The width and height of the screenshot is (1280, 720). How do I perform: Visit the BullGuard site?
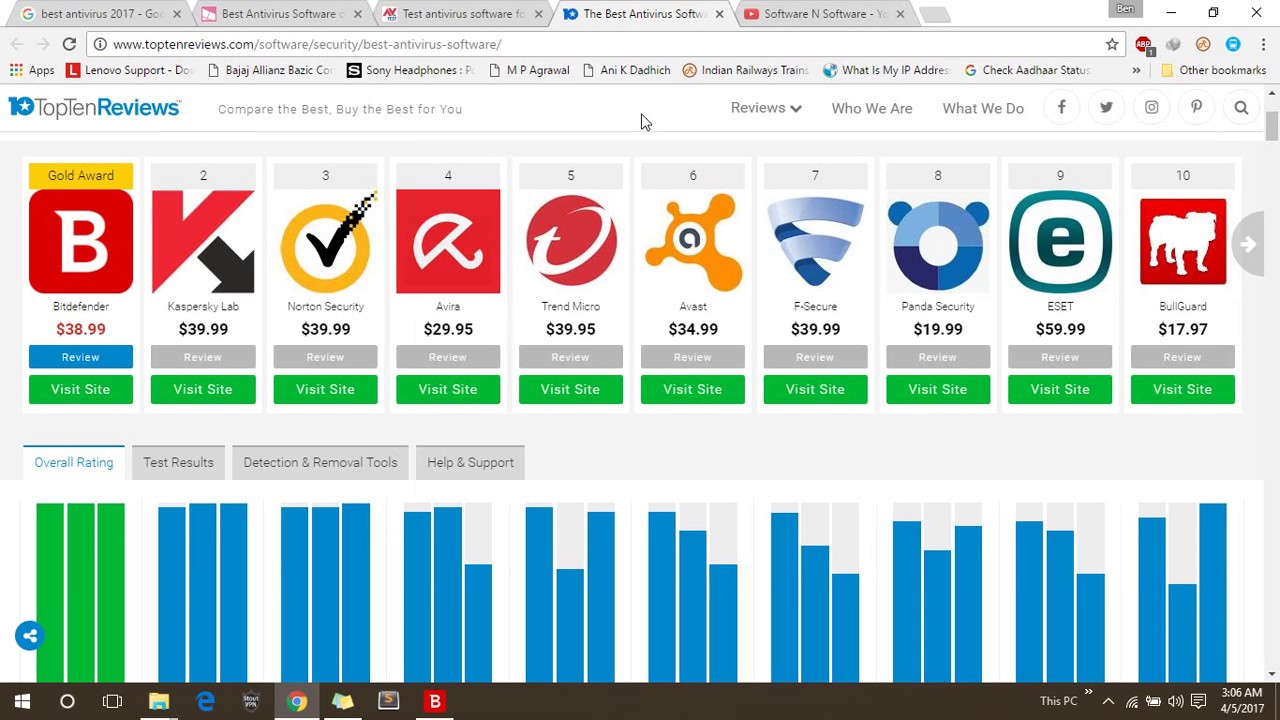[x=1183, y=389]
